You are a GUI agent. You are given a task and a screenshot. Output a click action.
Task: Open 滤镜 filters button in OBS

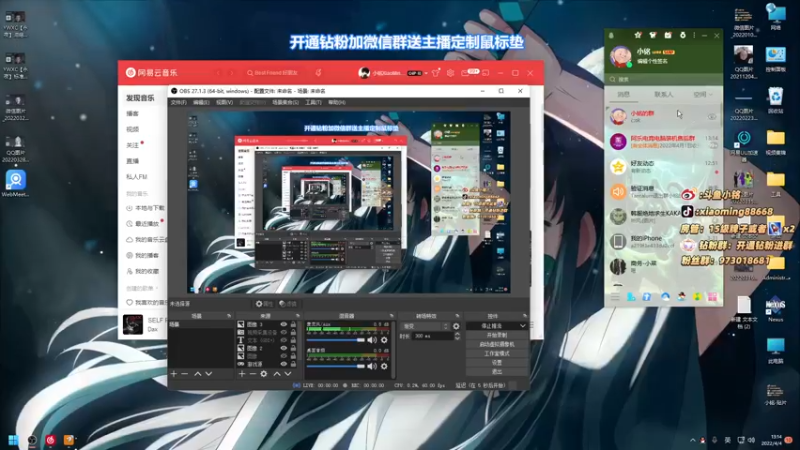click(288, 304)
